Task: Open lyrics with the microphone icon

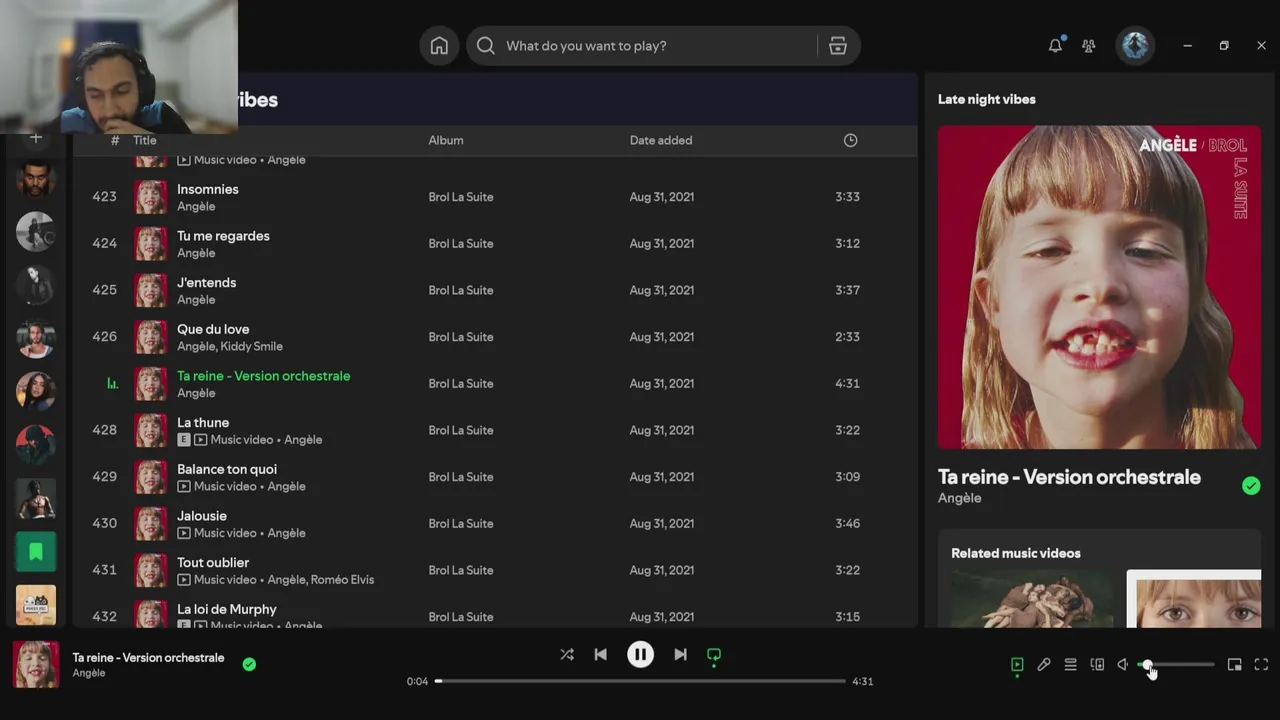Action: pyautogui.click(x=1044, y=665)
